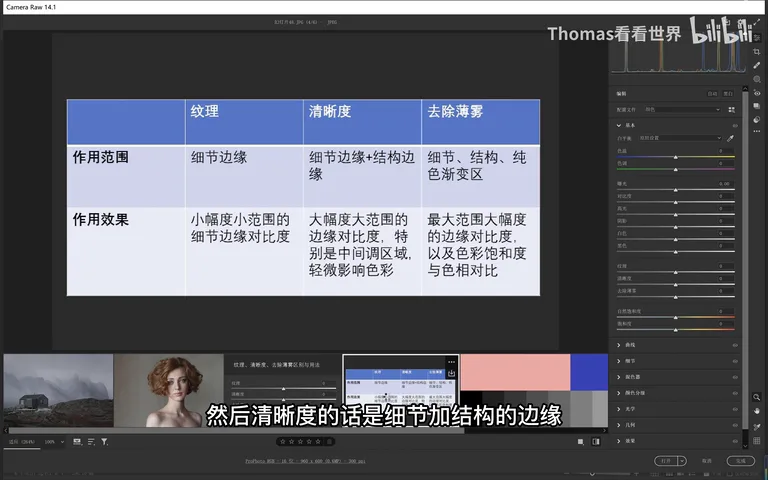Switch to single view mode icon
Viewport: 768px width, 480px height.
580,442
